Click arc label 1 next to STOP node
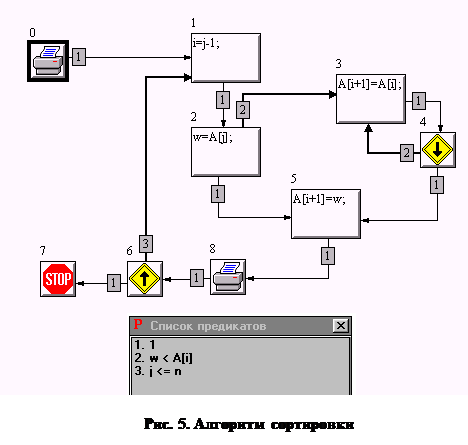 click(x=114, y=283)
